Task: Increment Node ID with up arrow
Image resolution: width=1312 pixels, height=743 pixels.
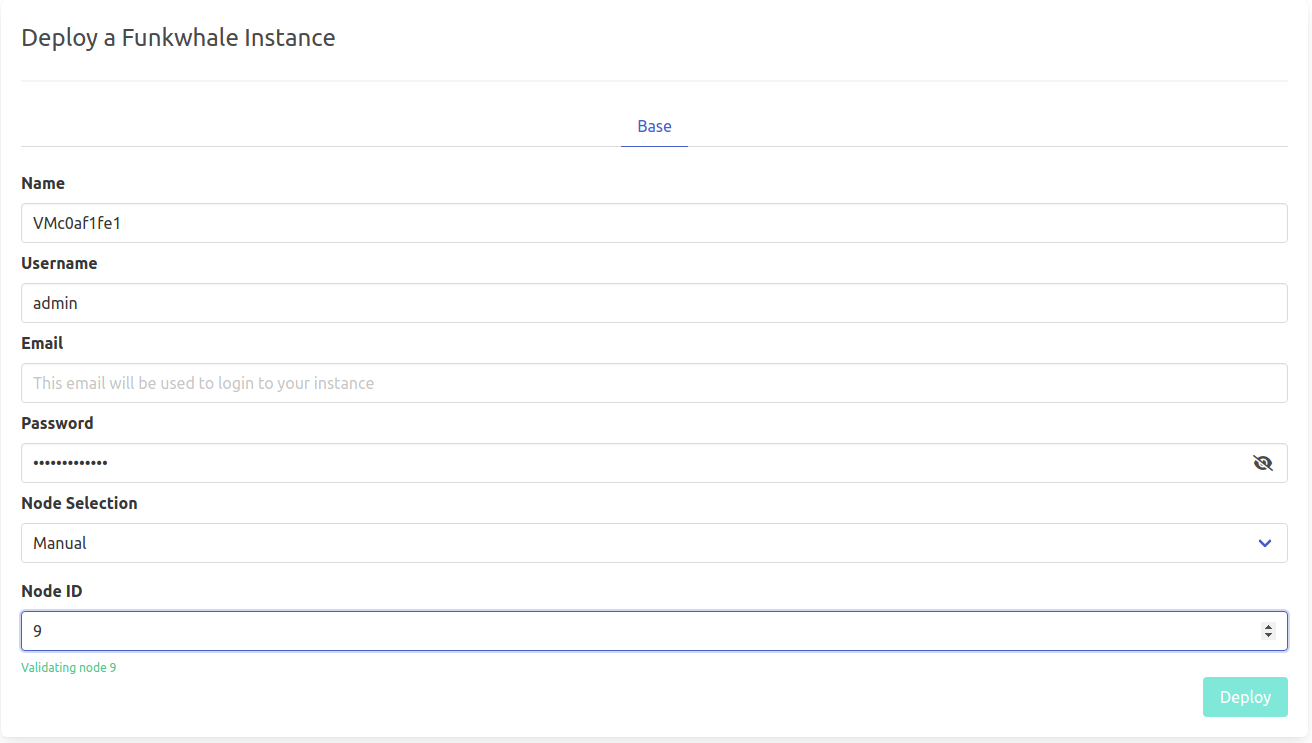Action: 1268,627
